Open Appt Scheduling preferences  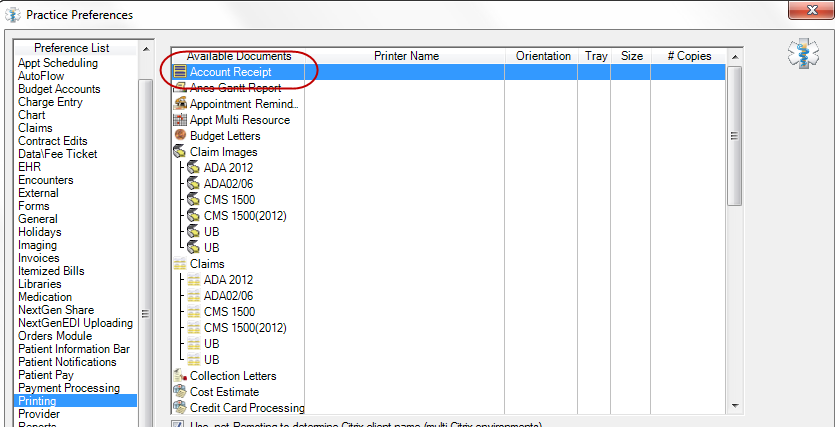point(58,63)
